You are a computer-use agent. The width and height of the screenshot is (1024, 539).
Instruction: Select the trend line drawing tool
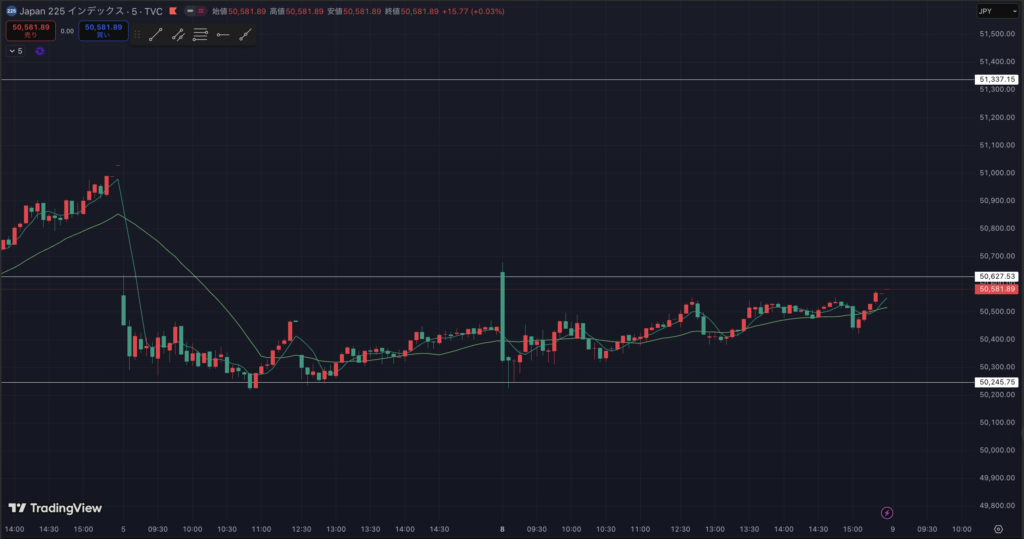coord(156,34)
